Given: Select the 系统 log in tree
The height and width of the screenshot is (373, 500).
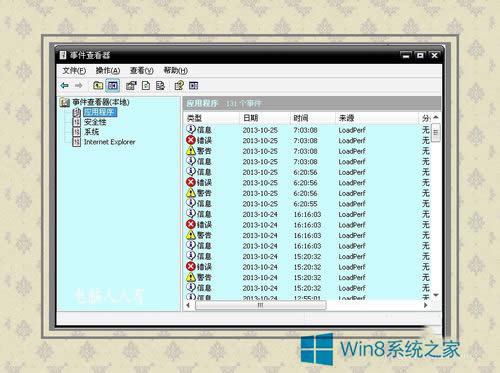Looking at the screenshot, I should click(x=91, y=132).
